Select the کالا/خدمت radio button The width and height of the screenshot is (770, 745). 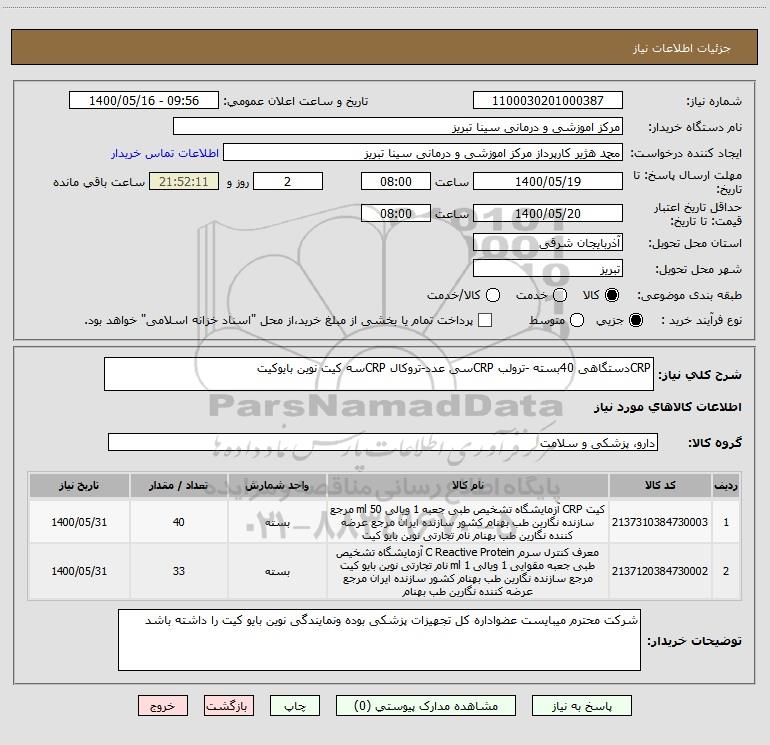coord(493,295)
